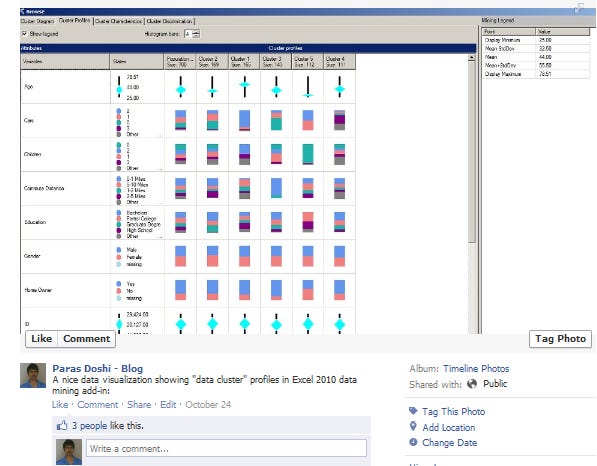Select the Cluster 5 column header
597x466 pixels.
(x=308, y=61)
